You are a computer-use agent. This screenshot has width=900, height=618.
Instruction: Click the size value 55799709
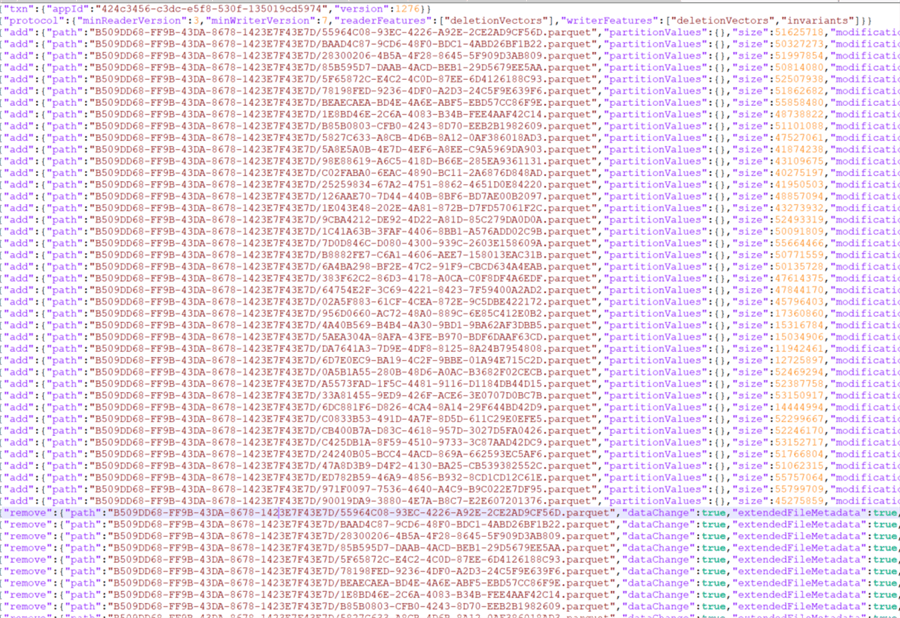click(800, 489)
